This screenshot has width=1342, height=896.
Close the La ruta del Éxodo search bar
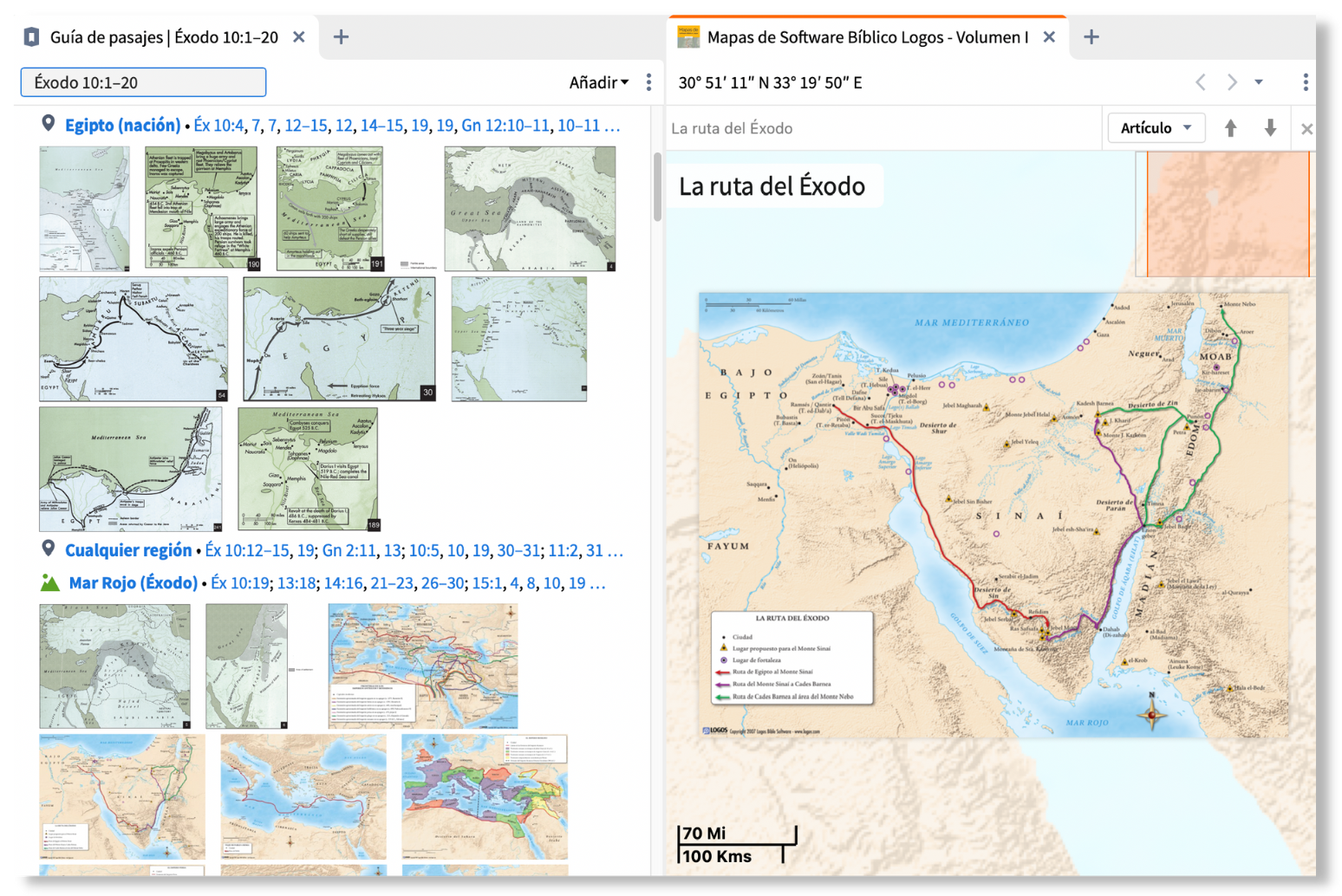[x=1306, y=129]
